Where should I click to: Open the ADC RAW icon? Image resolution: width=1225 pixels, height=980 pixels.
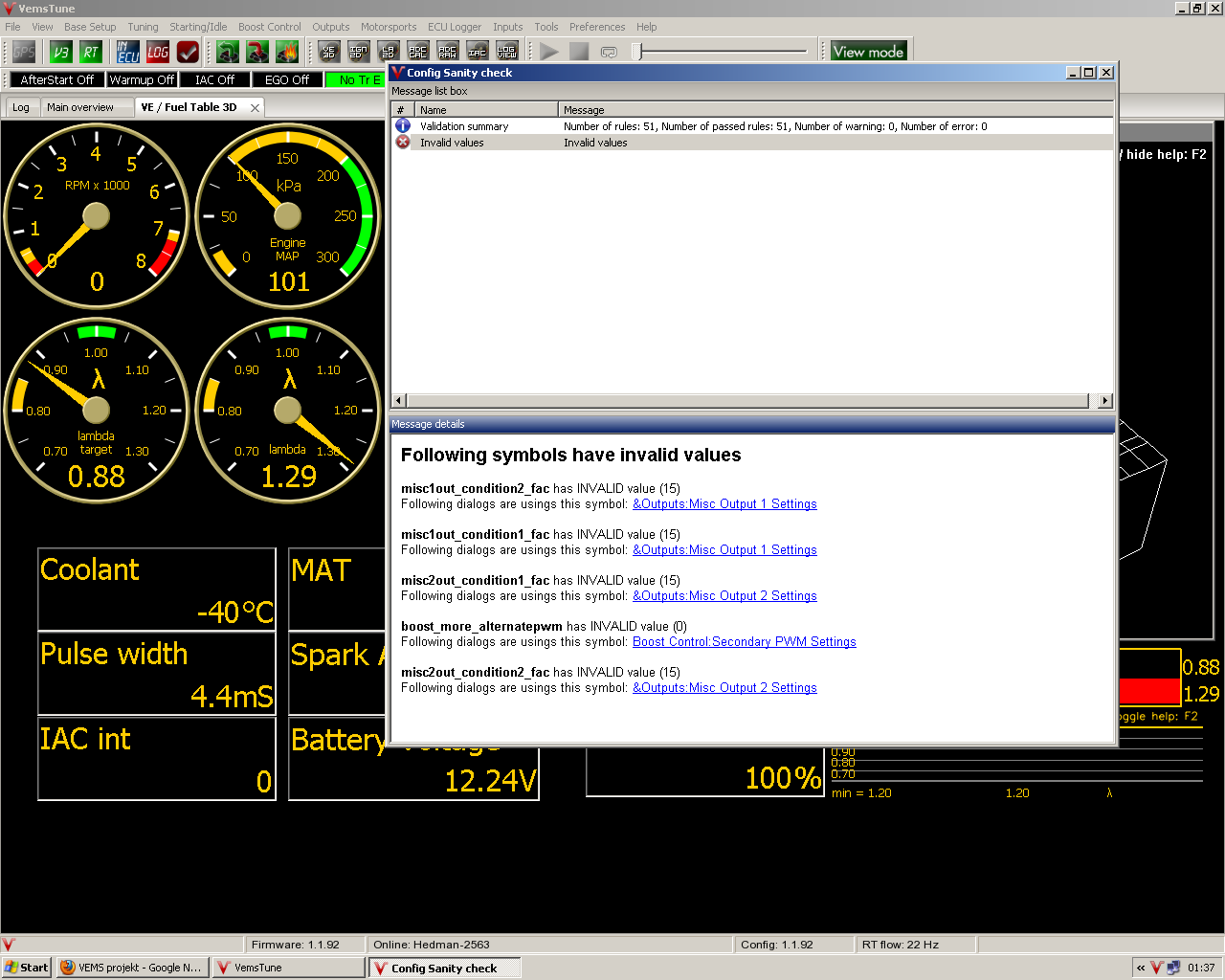coord(448,52)
